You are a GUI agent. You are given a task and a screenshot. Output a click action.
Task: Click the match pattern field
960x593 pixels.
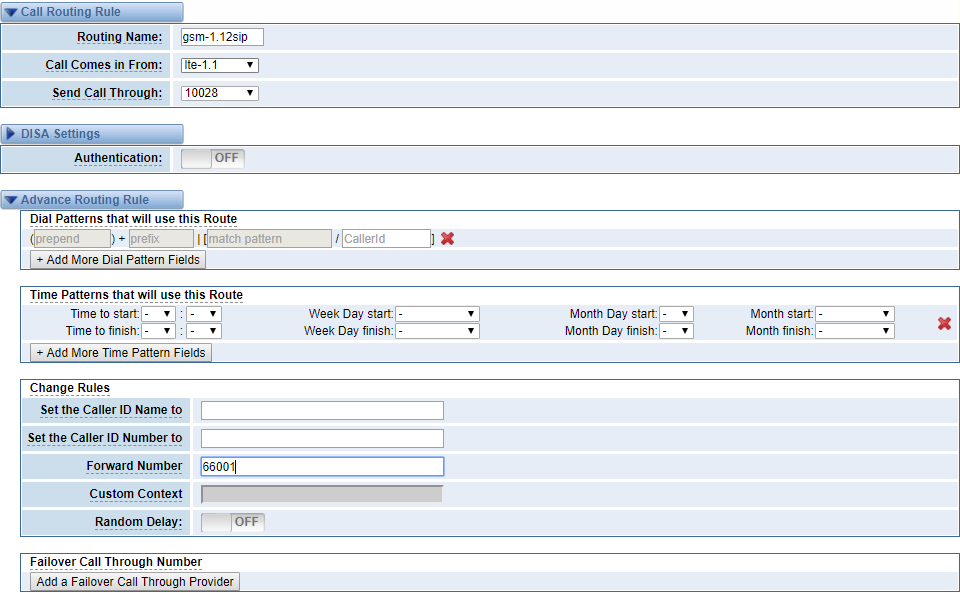(x=269, y=239)
